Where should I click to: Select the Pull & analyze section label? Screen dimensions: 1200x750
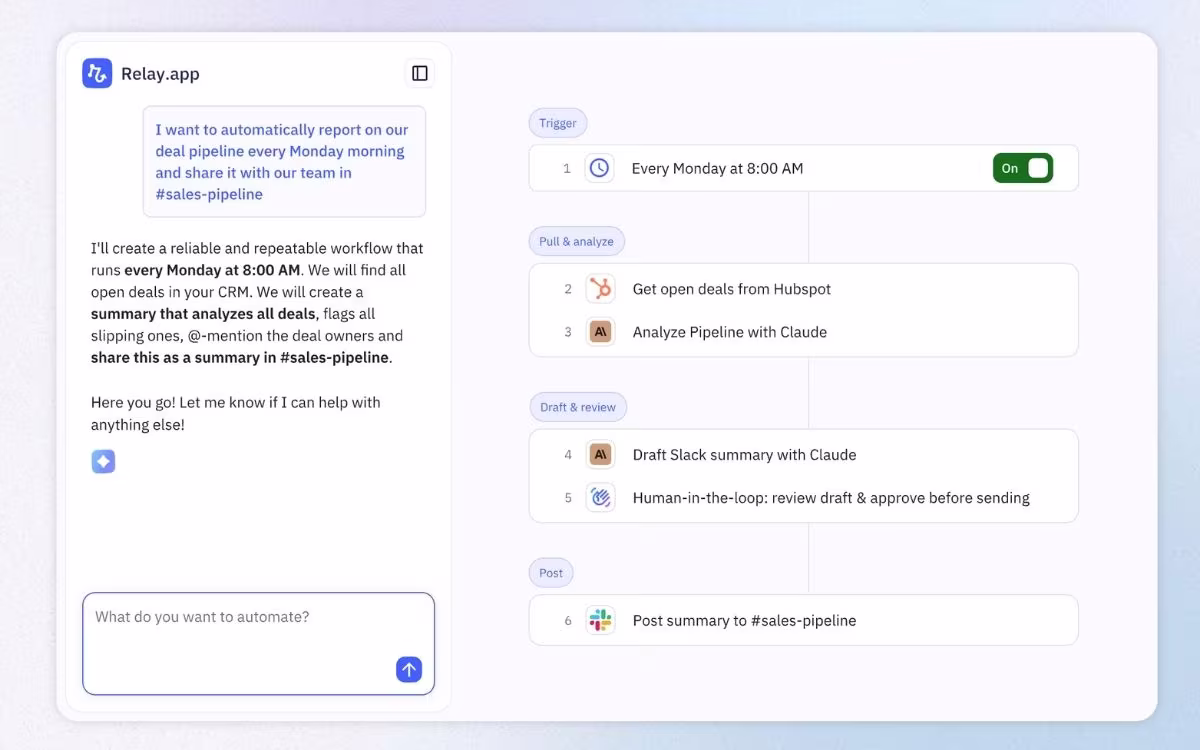(577, 241)
